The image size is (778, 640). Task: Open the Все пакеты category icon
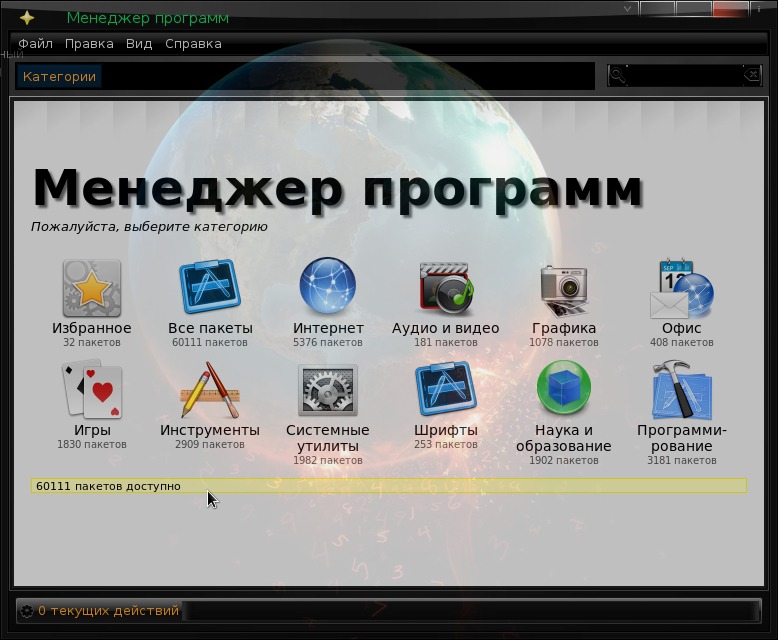pos(210,287)
